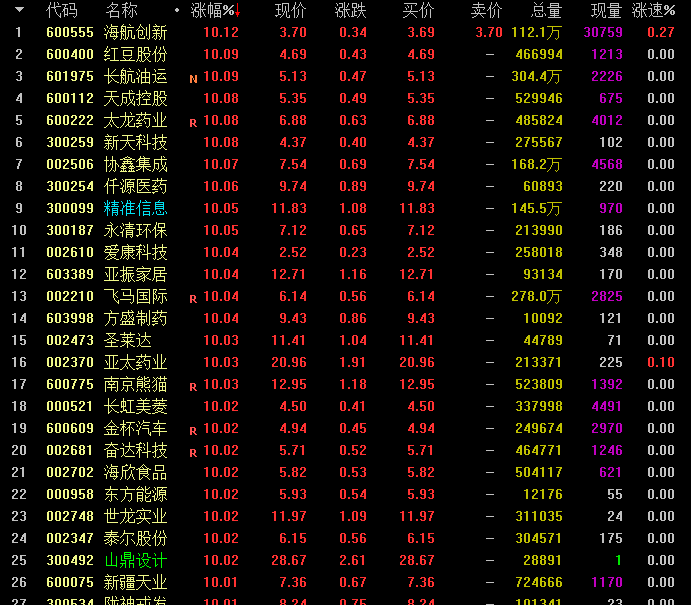Select stock 亚太药业

tap(135, 362)
